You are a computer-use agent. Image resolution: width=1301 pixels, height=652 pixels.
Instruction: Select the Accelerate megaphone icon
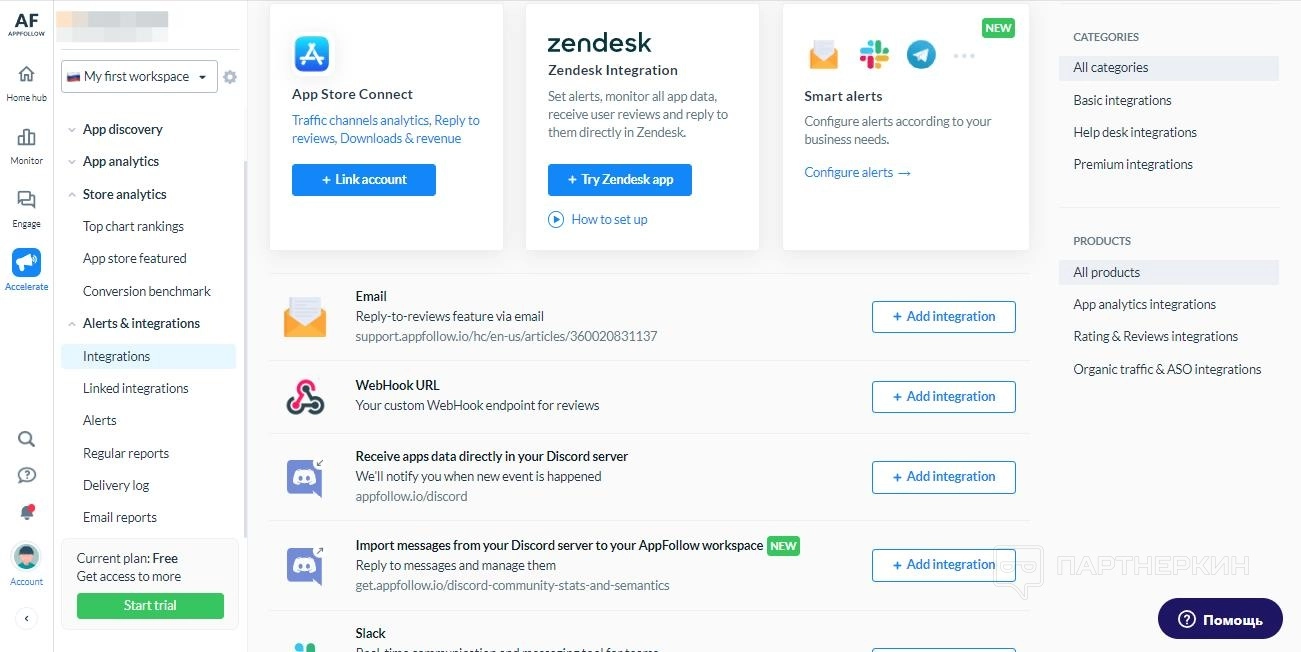(x=26, y=263)
